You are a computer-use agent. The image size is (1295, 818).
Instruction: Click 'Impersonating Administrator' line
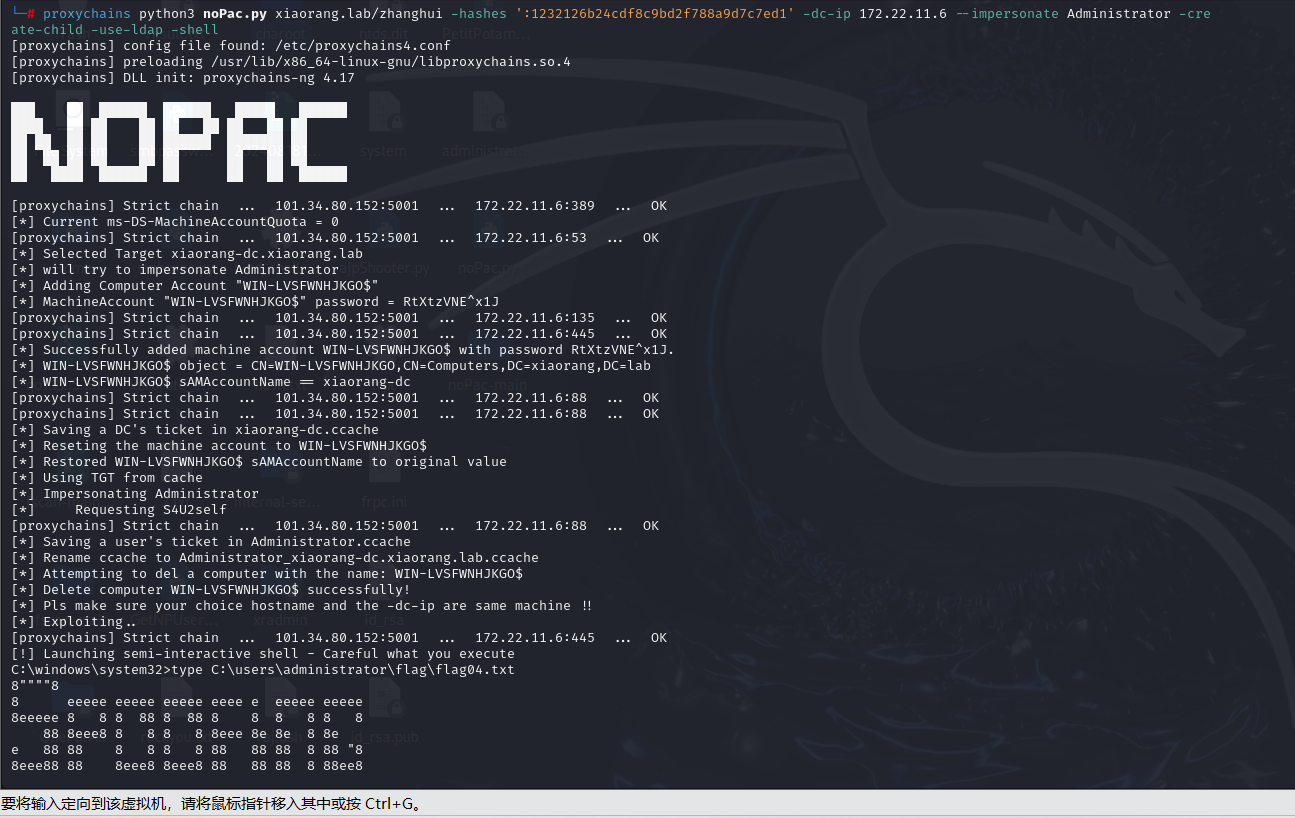coord(135,494)
